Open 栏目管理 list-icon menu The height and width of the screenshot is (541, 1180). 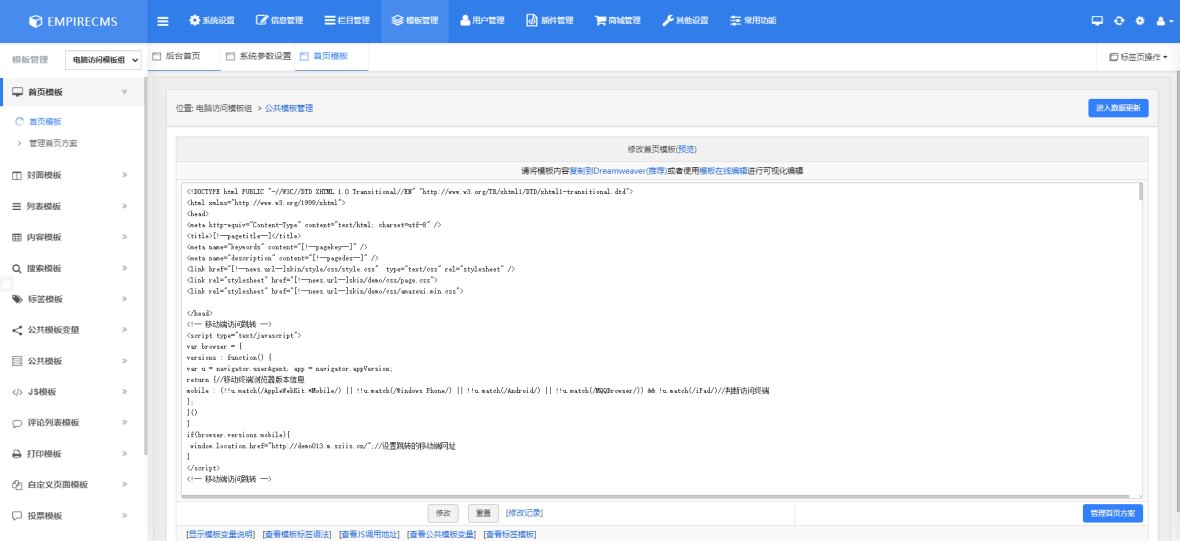pos(347,21)
